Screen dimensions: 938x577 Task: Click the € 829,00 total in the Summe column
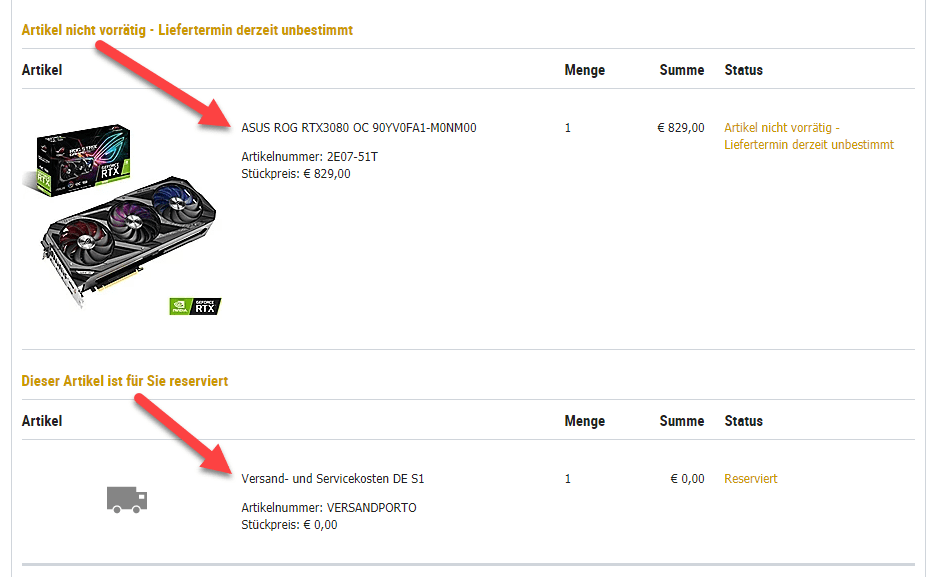pyautogui.click(x=680, y=128)
